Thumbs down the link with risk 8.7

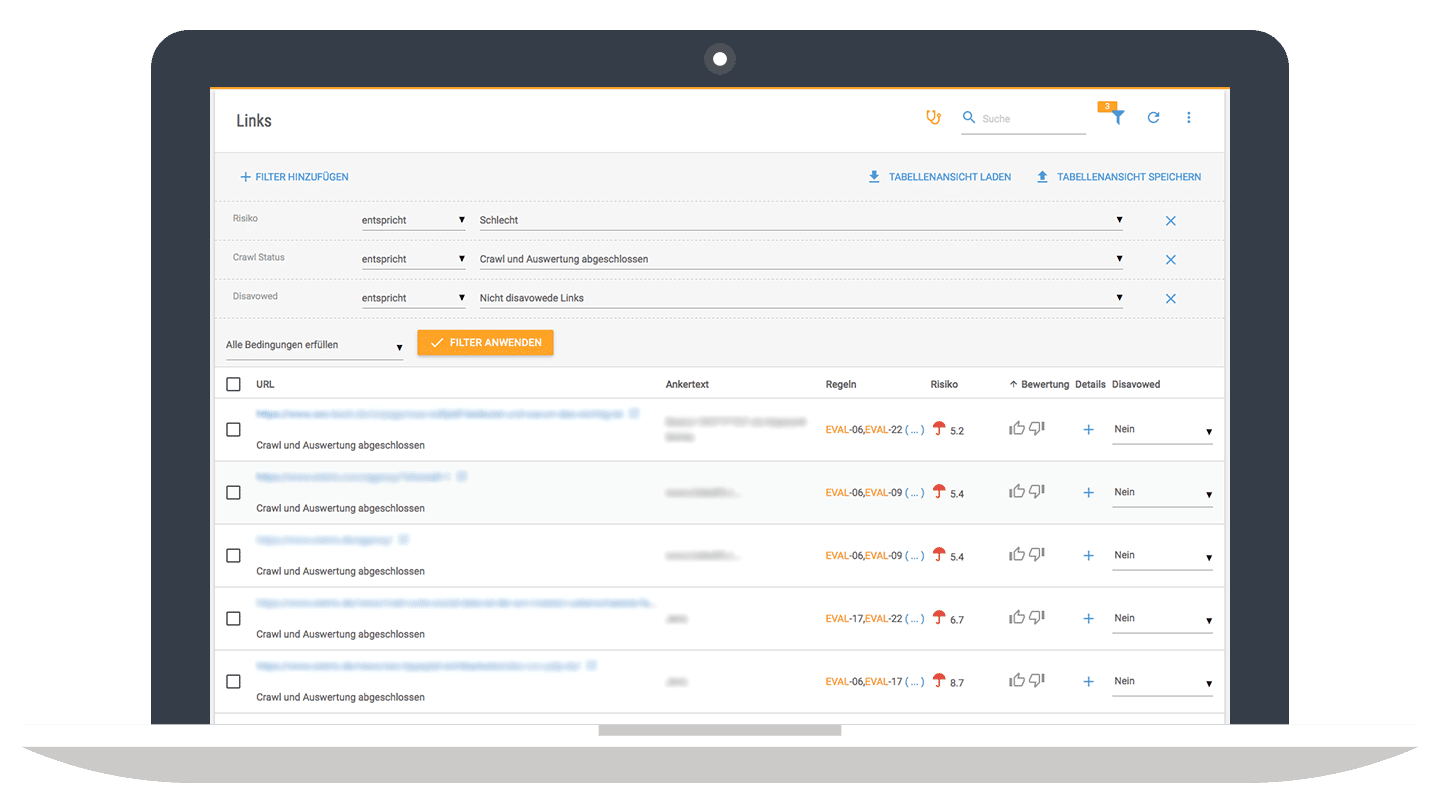(x=1036, y=681)
